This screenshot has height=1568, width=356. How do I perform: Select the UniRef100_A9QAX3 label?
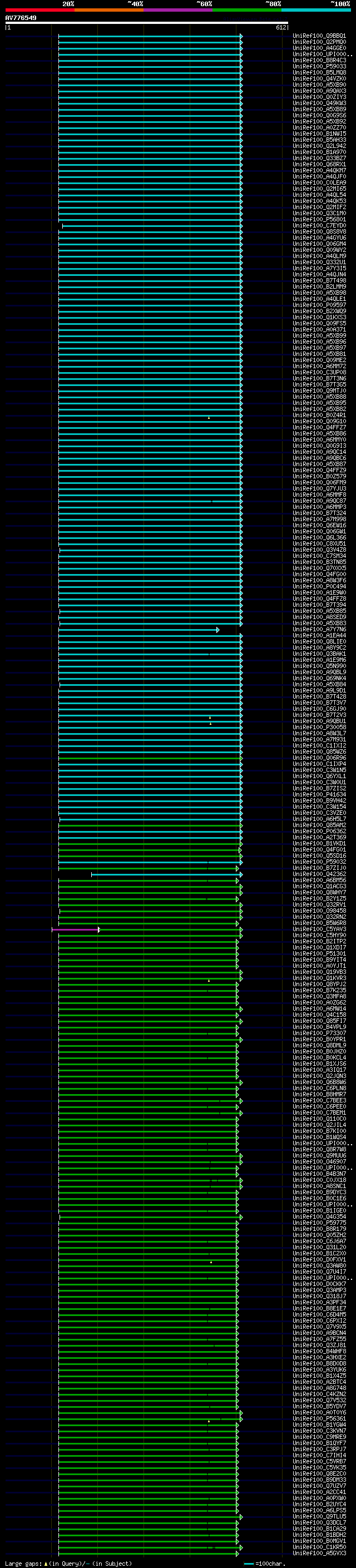click(319, 91)
